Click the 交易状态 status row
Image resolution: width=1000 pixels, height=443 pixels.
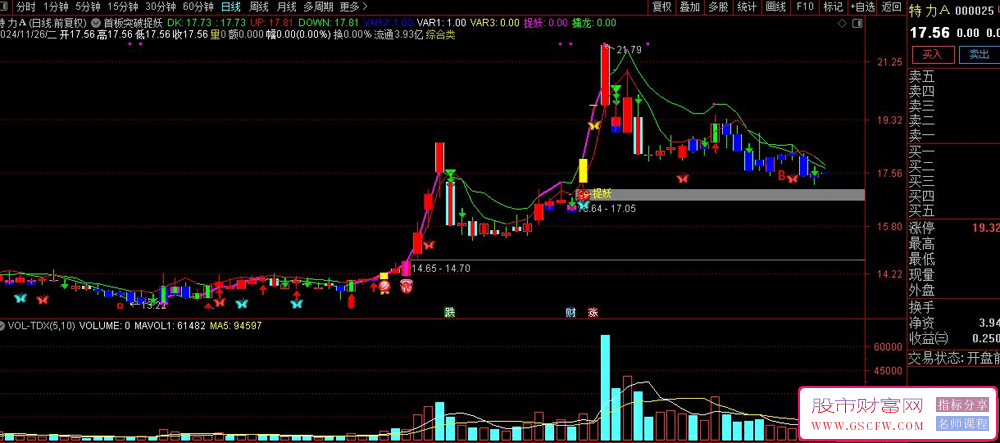click(x=954, y=358)
